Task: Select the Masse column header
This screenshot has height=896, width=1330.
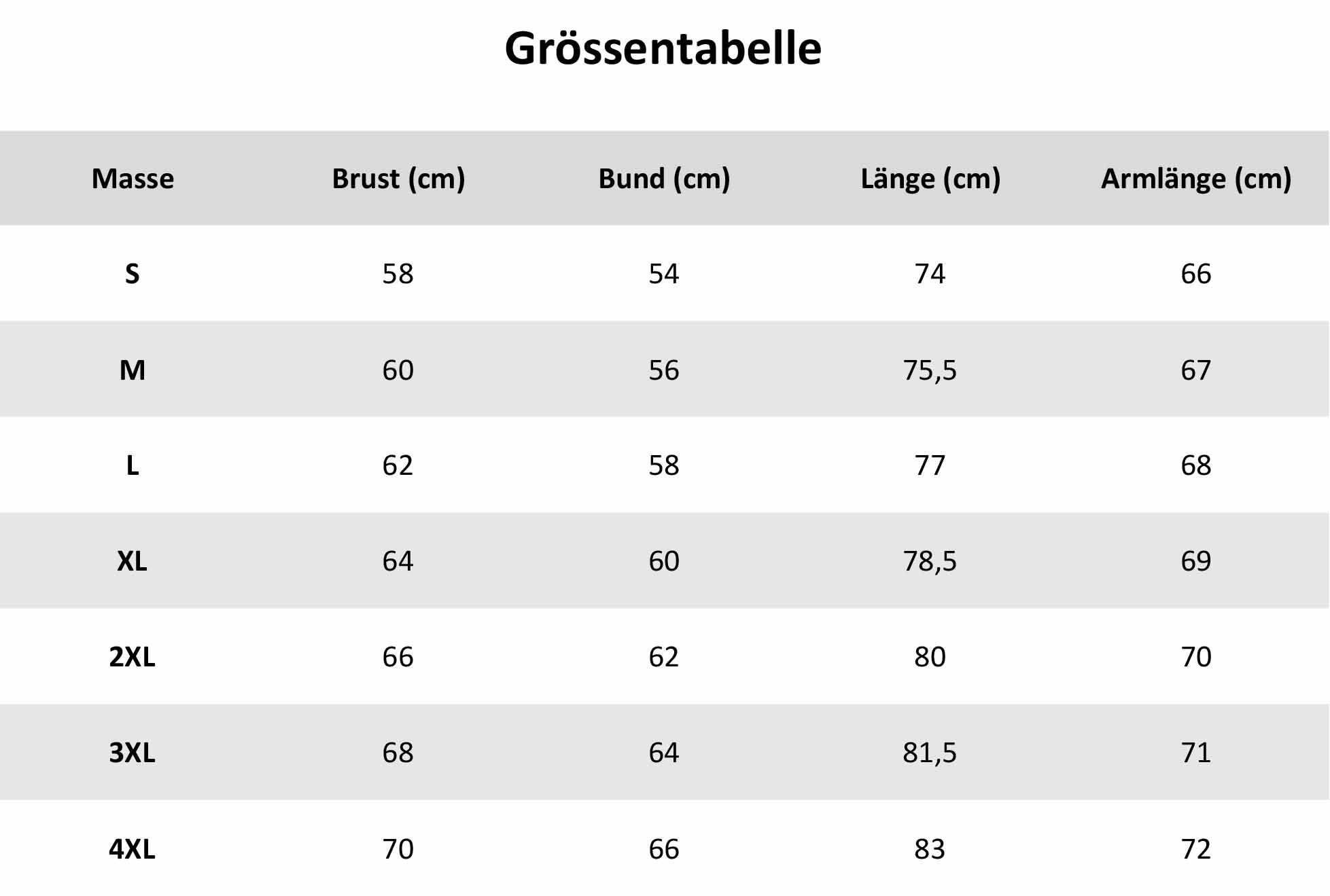Action: [133, 179]
